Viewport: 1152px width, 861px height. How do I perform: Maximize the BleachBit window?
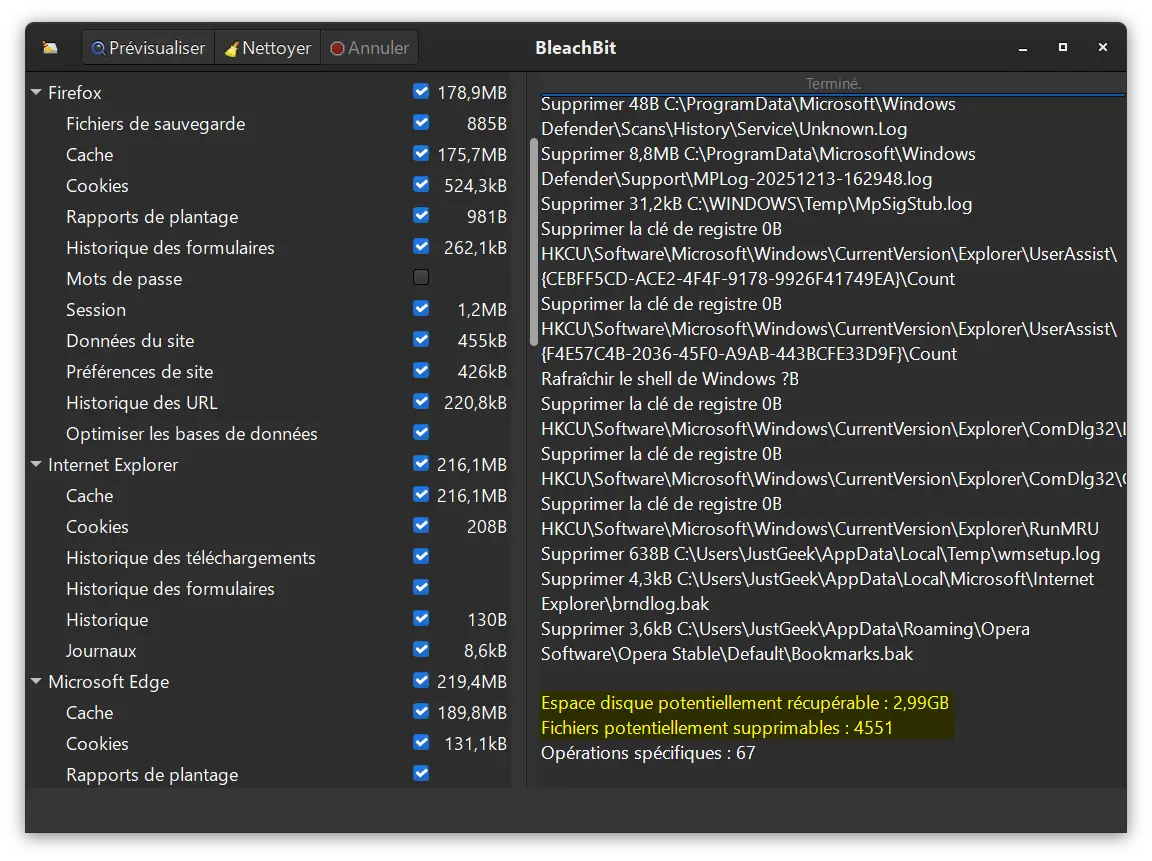1062,47
